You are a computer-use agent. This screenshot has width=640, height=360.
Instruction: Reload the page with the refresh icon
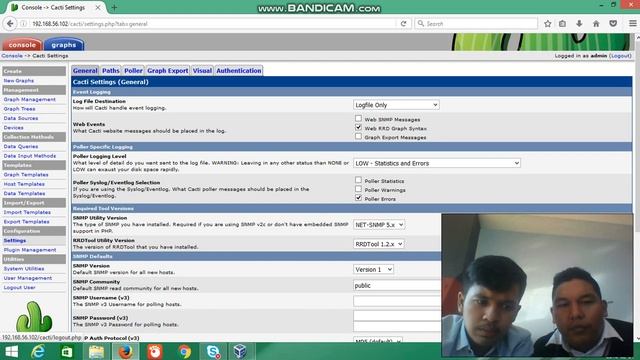click(x=403, y=24)
